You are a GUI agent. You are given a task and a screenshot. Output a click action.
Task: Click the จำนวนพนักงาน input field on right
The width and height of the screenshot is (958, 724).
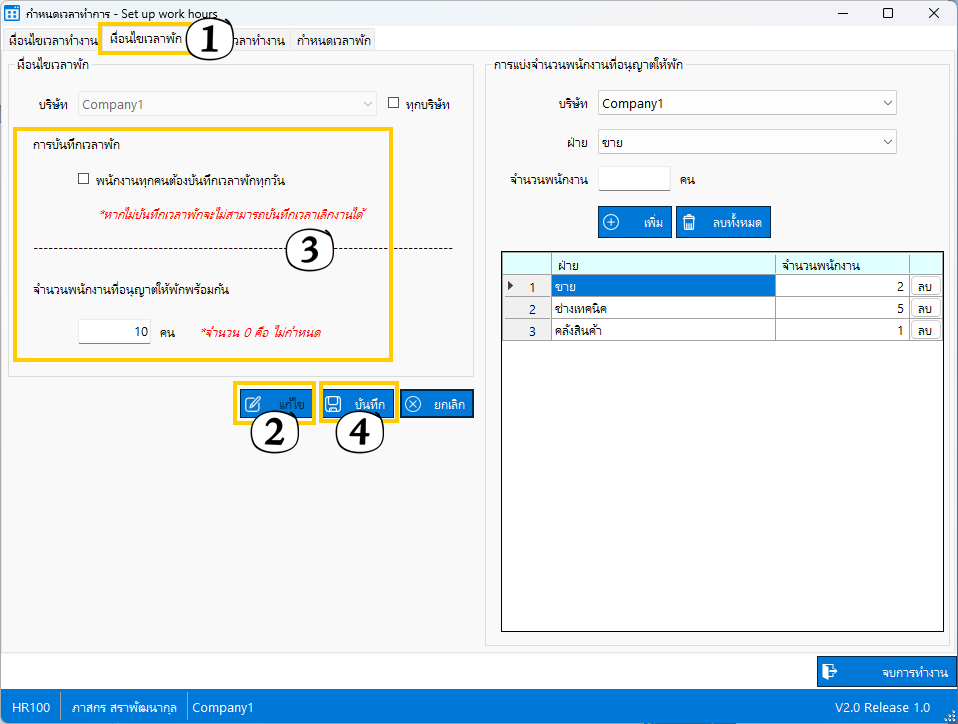[634, 179]
